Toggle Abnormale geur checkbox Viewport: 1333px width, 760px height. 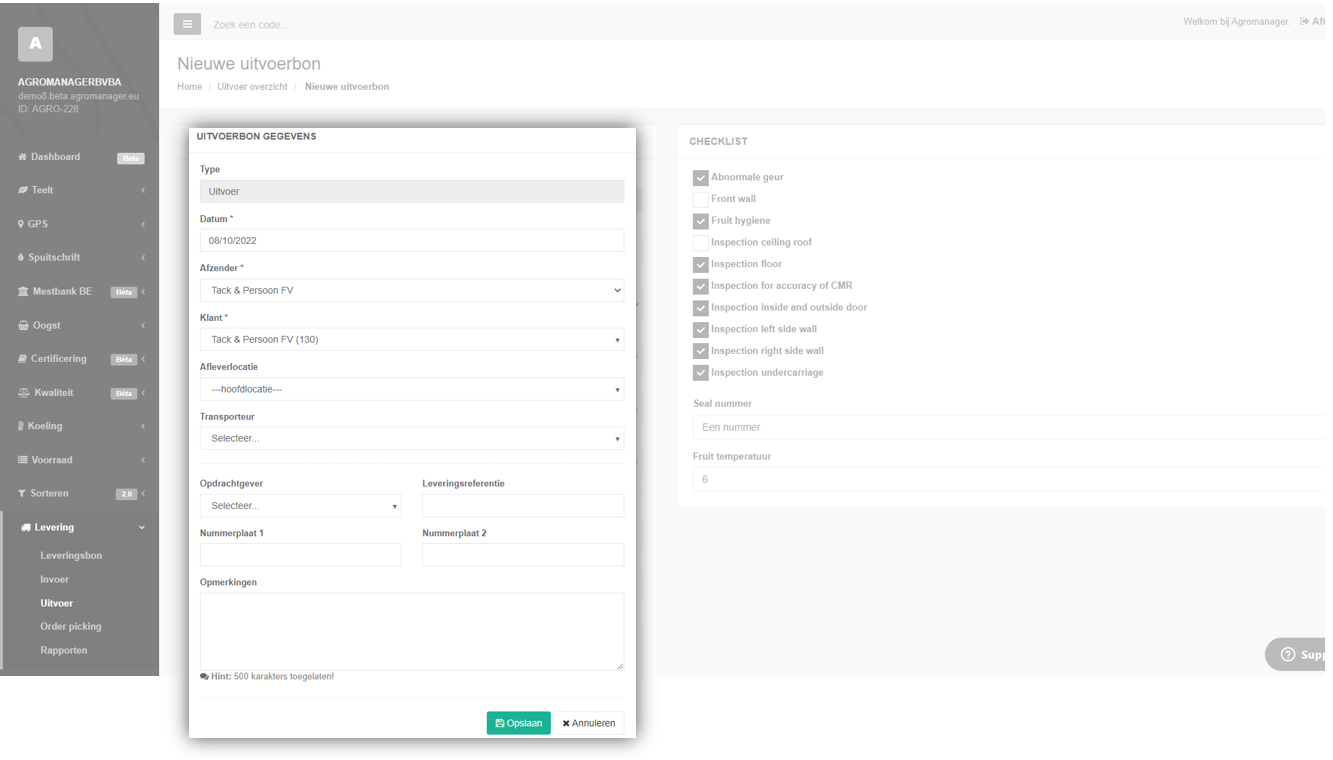tap(701, 178)
